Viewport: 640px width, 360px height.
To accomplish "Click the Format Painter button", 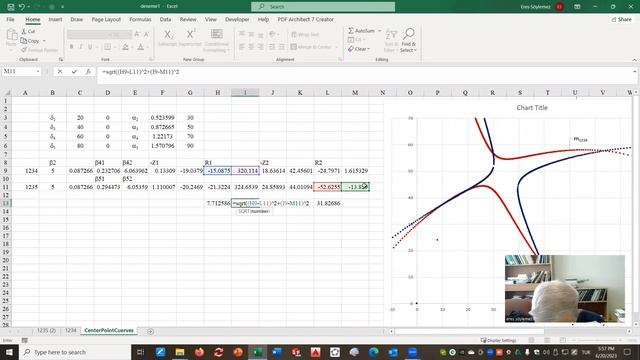I will tap(39, 50).
